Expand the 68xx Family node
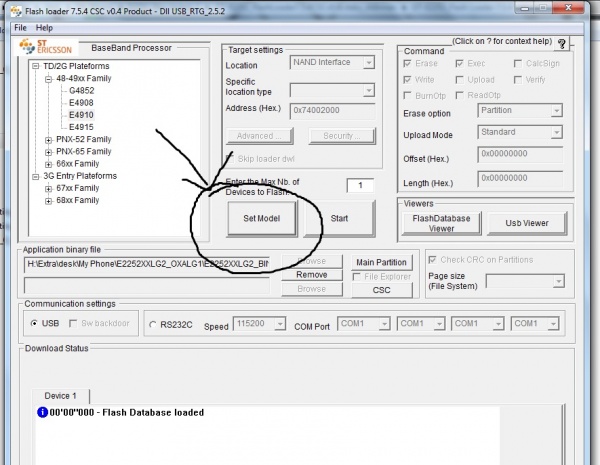 48,201
